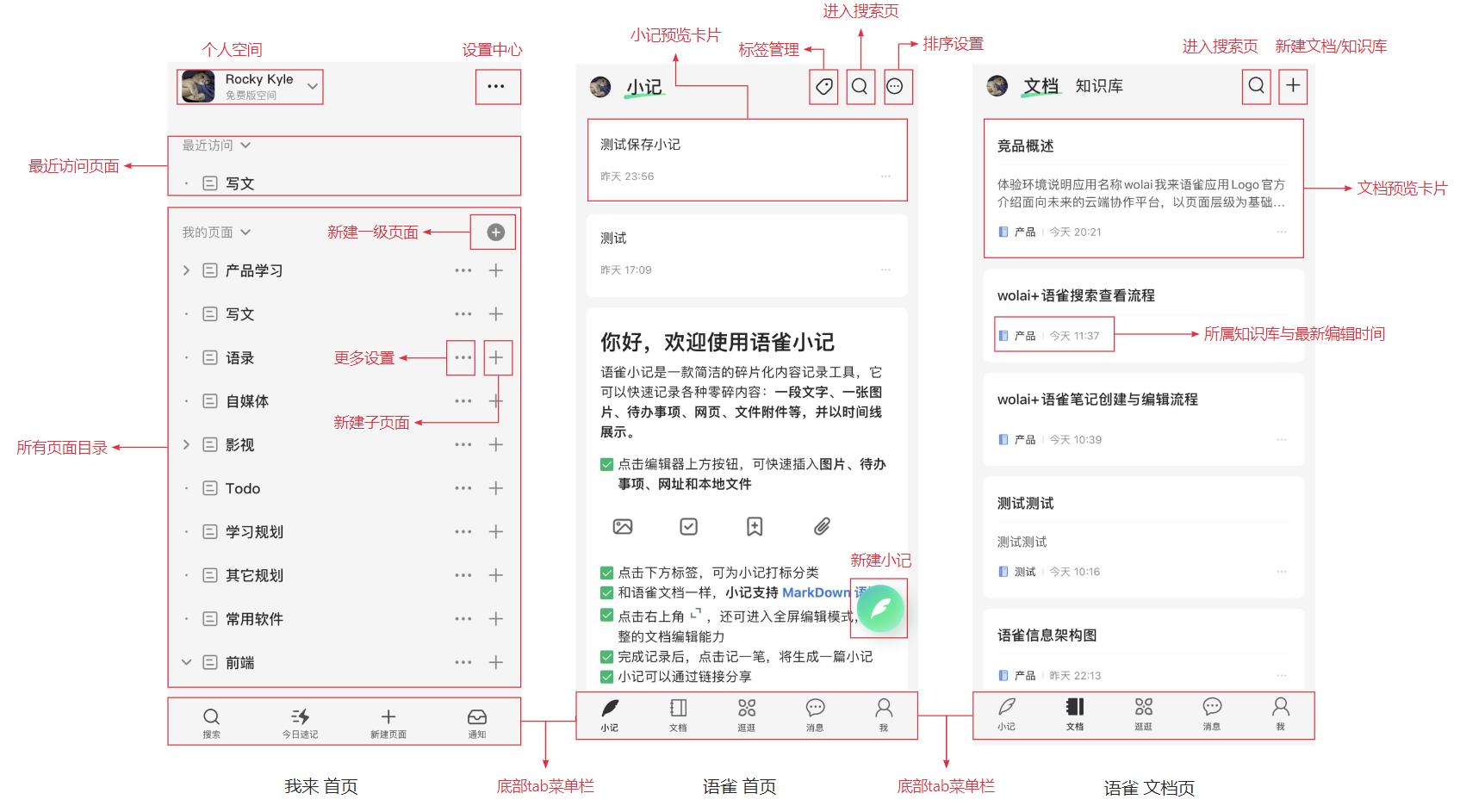This screenshot has width=1460, height=812.
Task: Add a subpage under 产品学习
Action: coord(496,270)
